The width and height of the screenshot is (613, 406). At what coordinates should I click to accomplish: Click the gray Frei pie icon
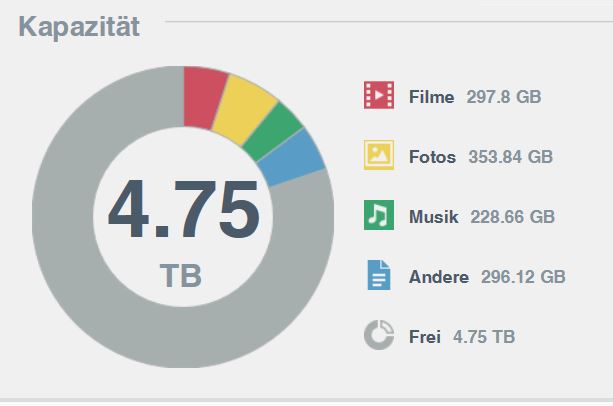click(x=379, y=335)
